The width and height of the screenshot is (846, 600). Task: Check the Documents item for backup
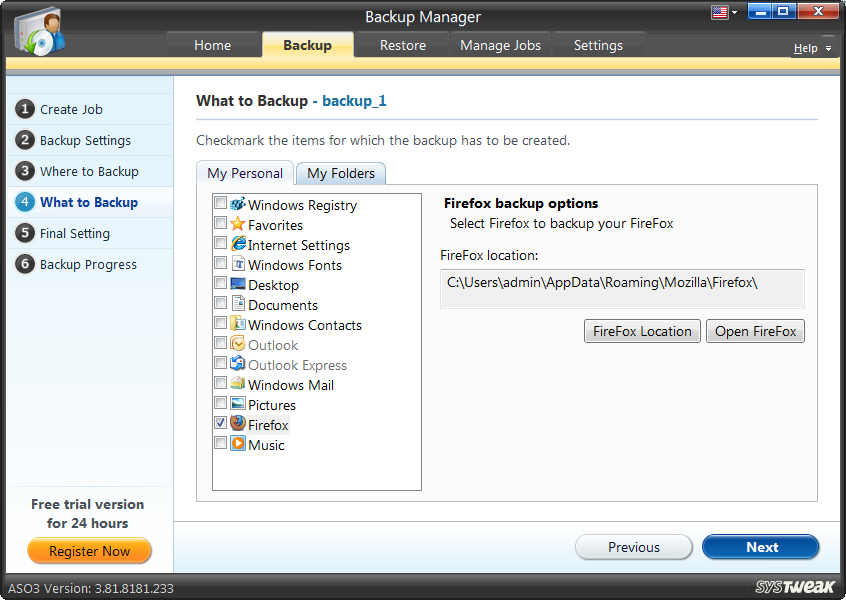(x=220, y=304)
